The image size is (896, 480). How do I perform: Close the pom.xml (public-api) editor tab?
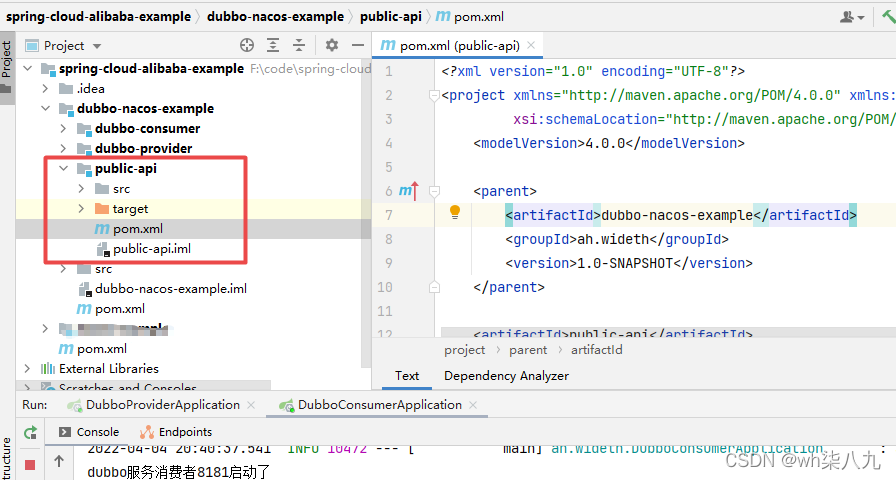click(x=531, y=45)
